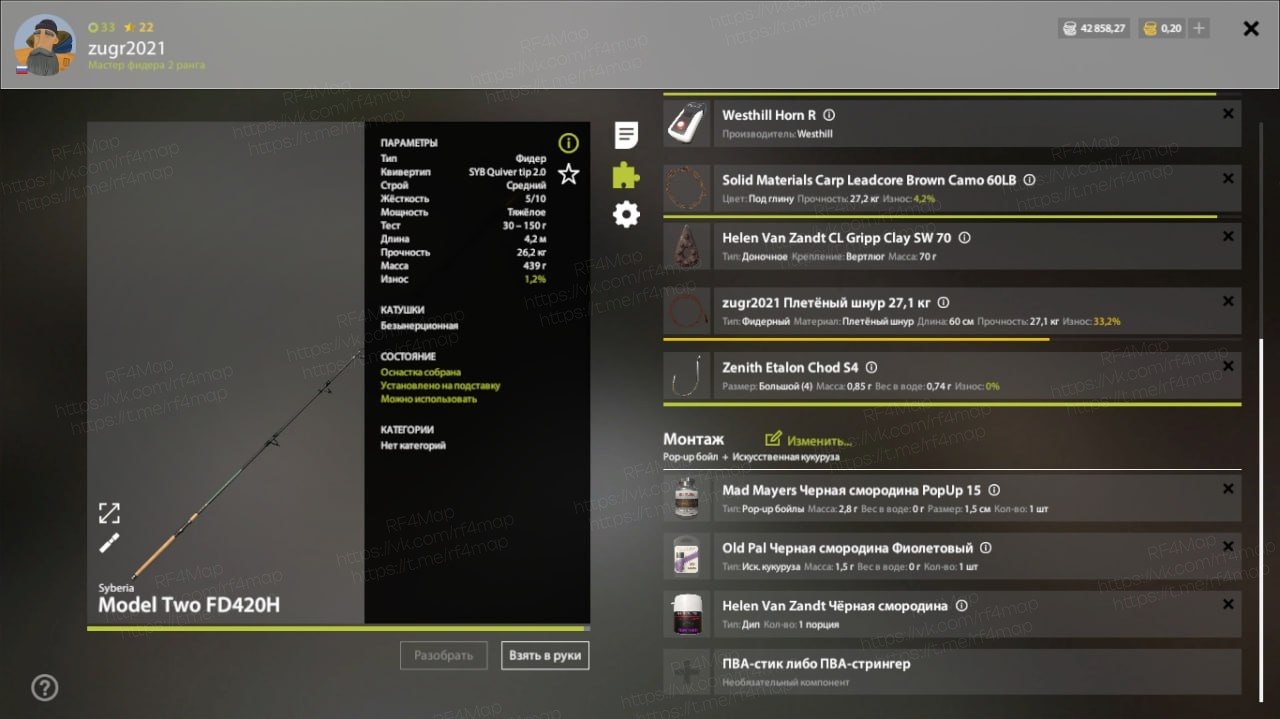The image size is (1280, 719).
Task: Click silver coin balance 42 858,27
Action: pyautogui.click(x=1094, y=28)
